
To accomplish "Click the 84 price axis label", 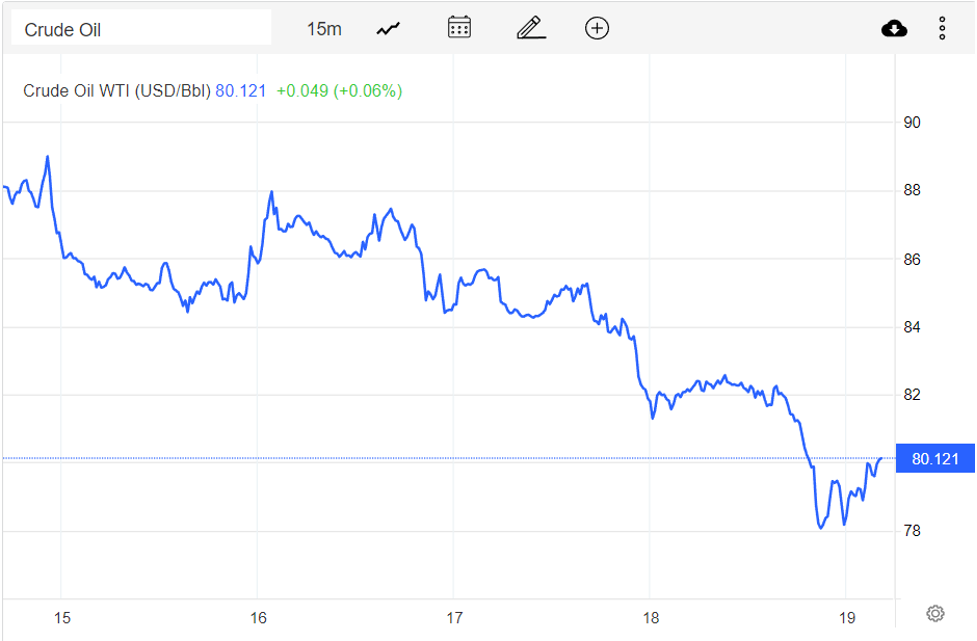I will click(912, 327).
